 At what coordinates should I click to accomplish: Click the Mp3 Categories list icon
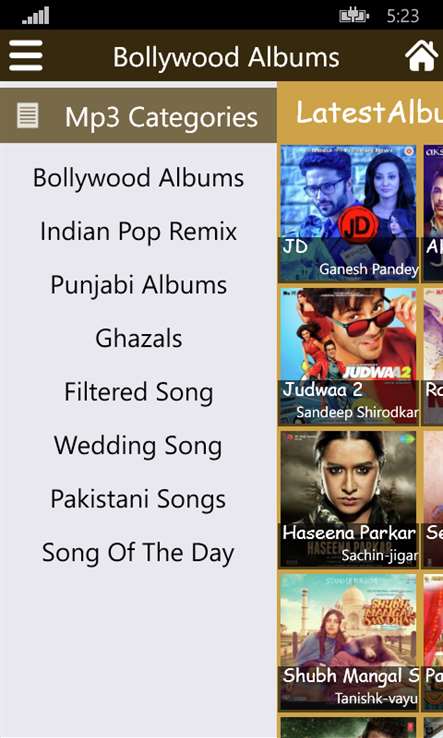(x=28, y=116)
